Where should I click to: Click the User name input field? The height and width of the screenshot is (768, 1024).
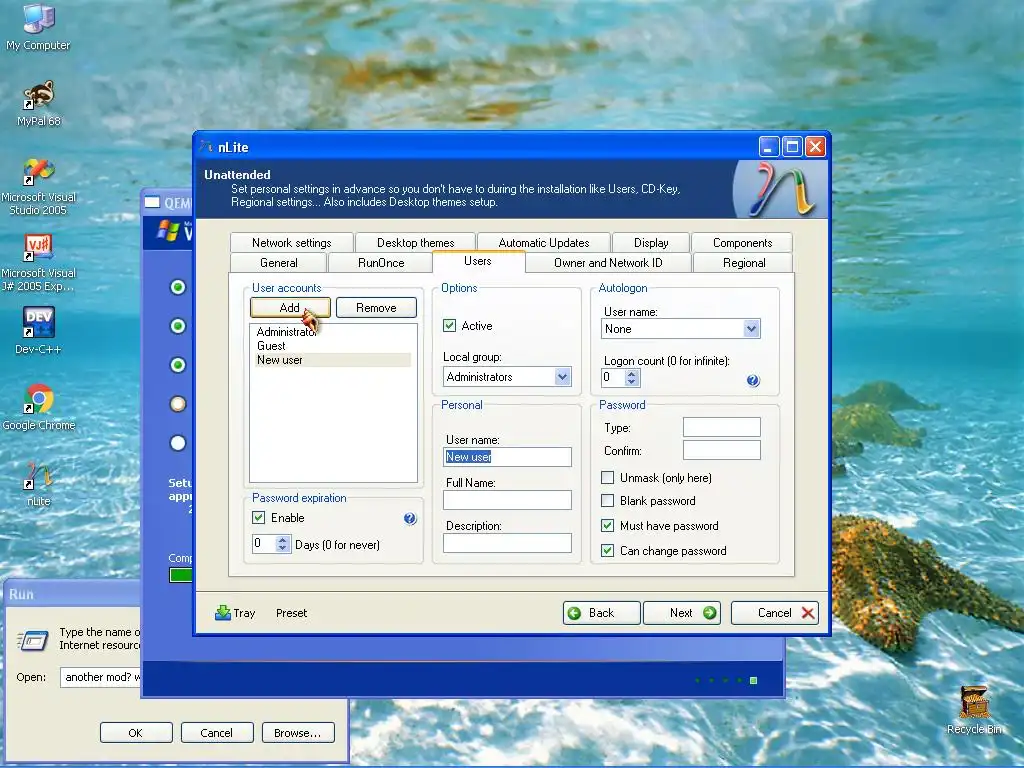coord(507,456)
